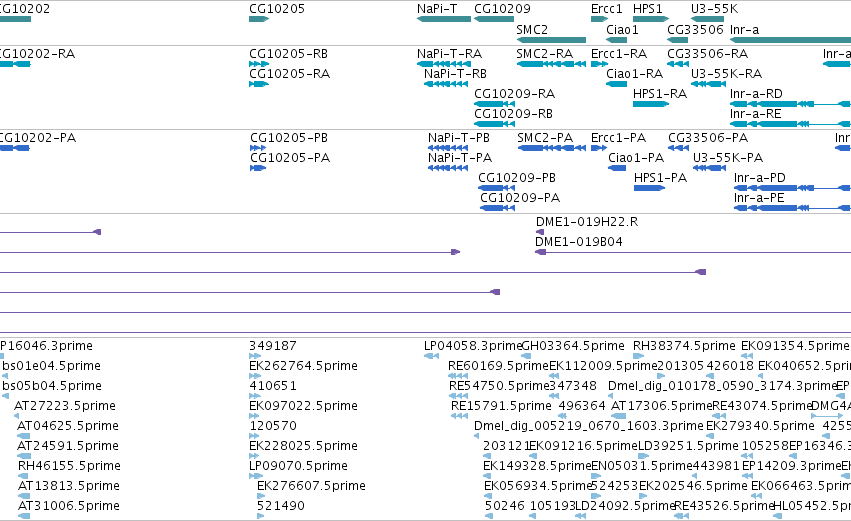Click the DME1-019B04 clone label
The image size is (851, 521).
coord(579,242)
